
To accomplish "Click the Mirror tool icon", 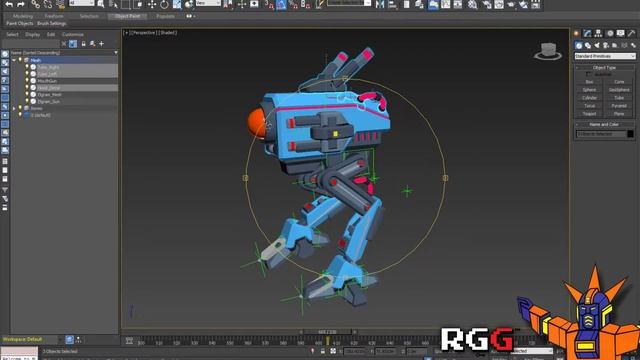I will tap(380, 4).
